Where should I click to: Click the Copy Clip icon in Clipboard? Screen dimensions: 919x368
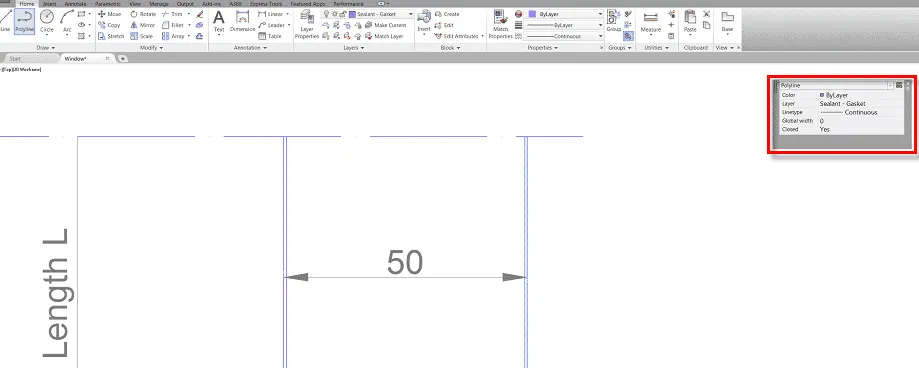tap(706, 25)
